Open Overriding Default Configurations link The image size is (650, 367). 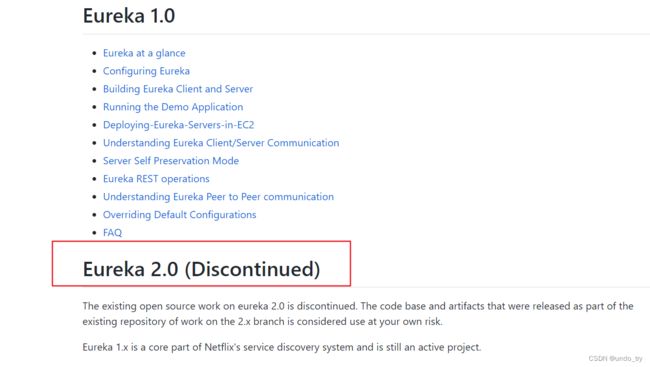coord(179,215)
